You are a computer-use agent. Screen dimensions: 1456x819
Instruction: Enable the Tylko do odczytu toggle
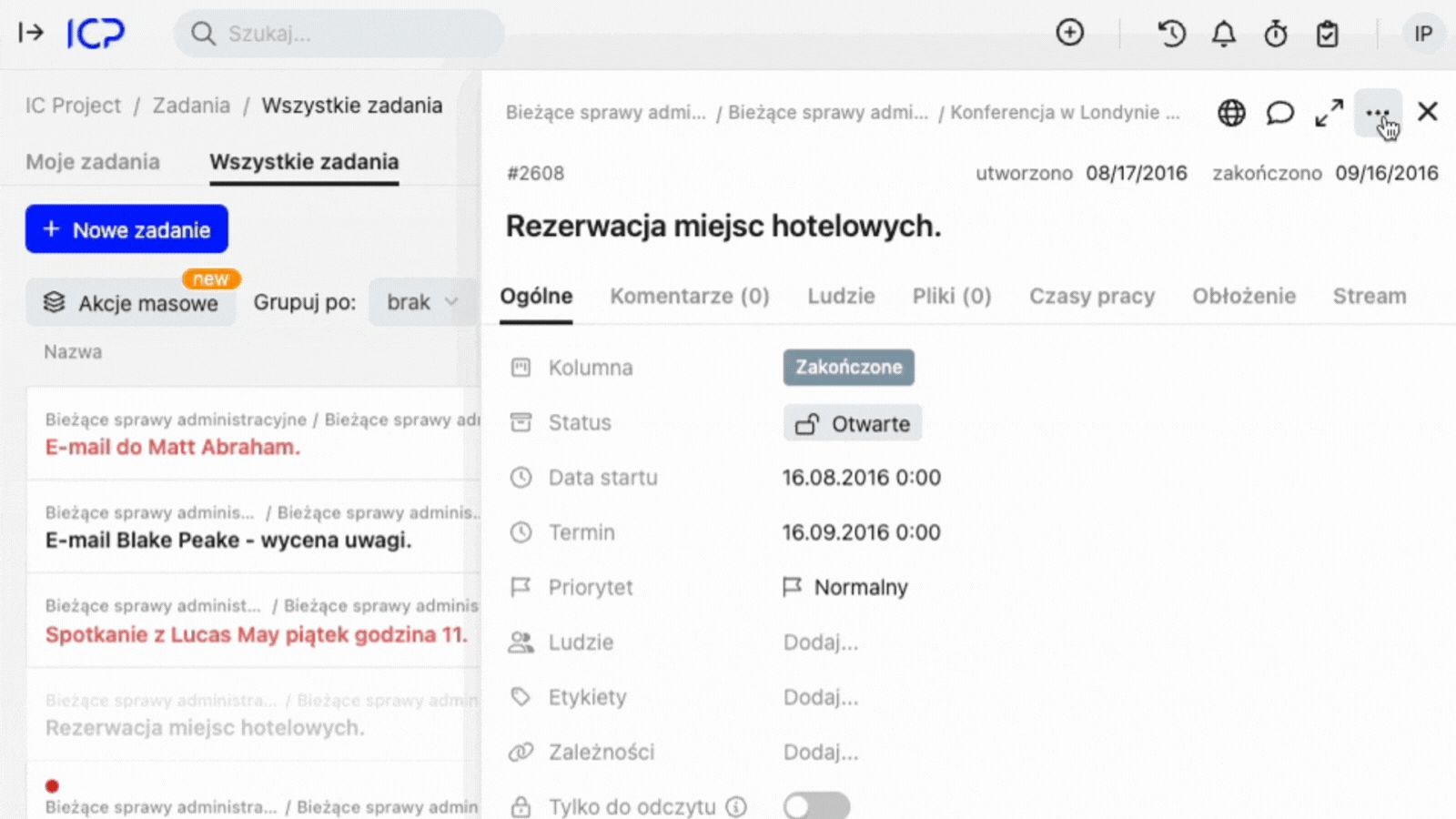point(815,806)
